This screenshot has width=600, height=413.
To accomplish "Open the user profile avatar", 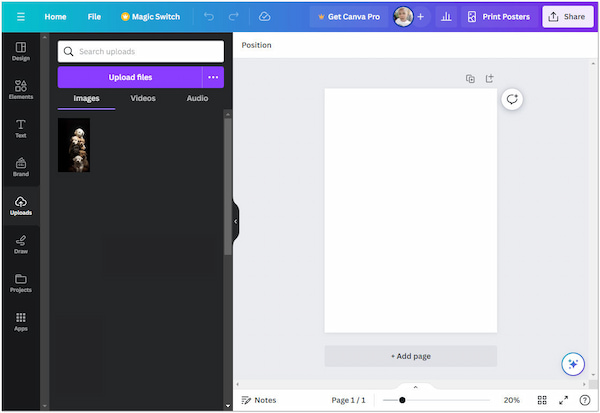I will (403, 16).
